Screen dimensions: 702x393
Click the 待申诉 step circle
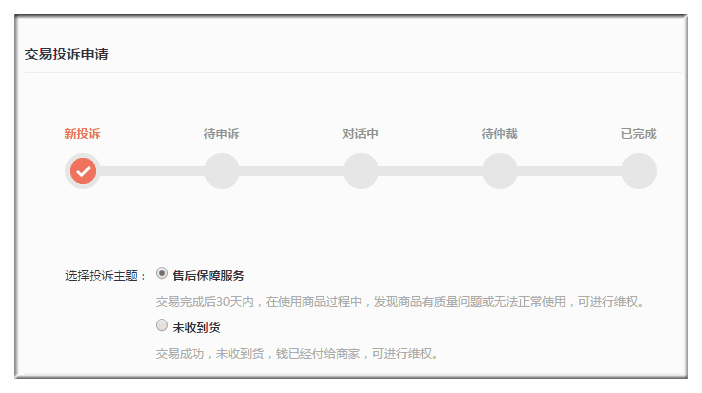(x=222, y=171)
